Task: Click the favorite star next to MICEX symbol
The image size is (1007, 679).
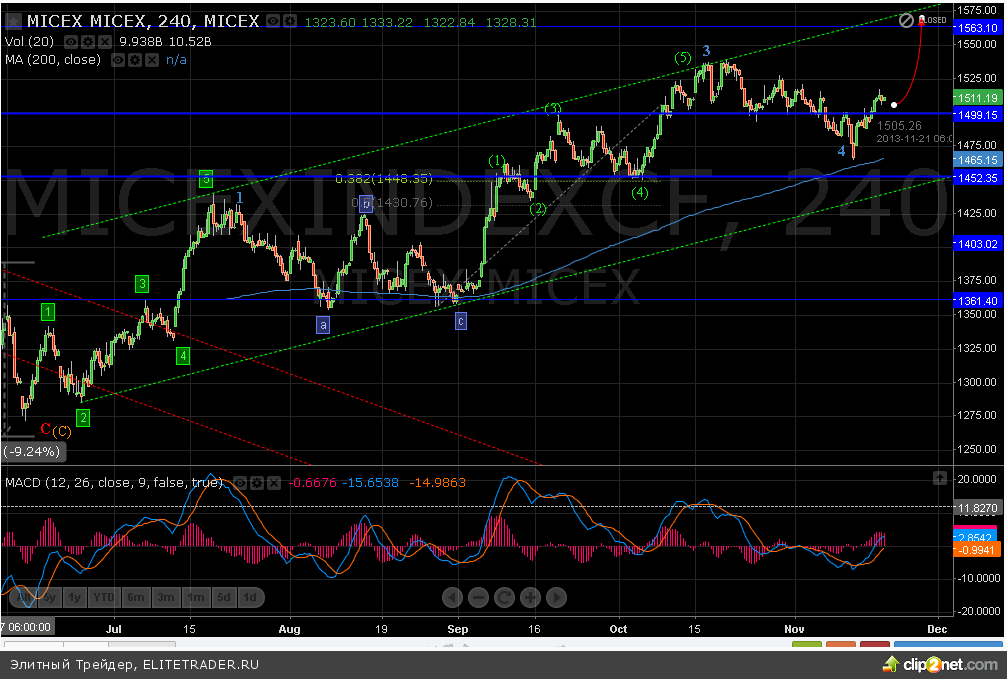Action: [12, 21]
